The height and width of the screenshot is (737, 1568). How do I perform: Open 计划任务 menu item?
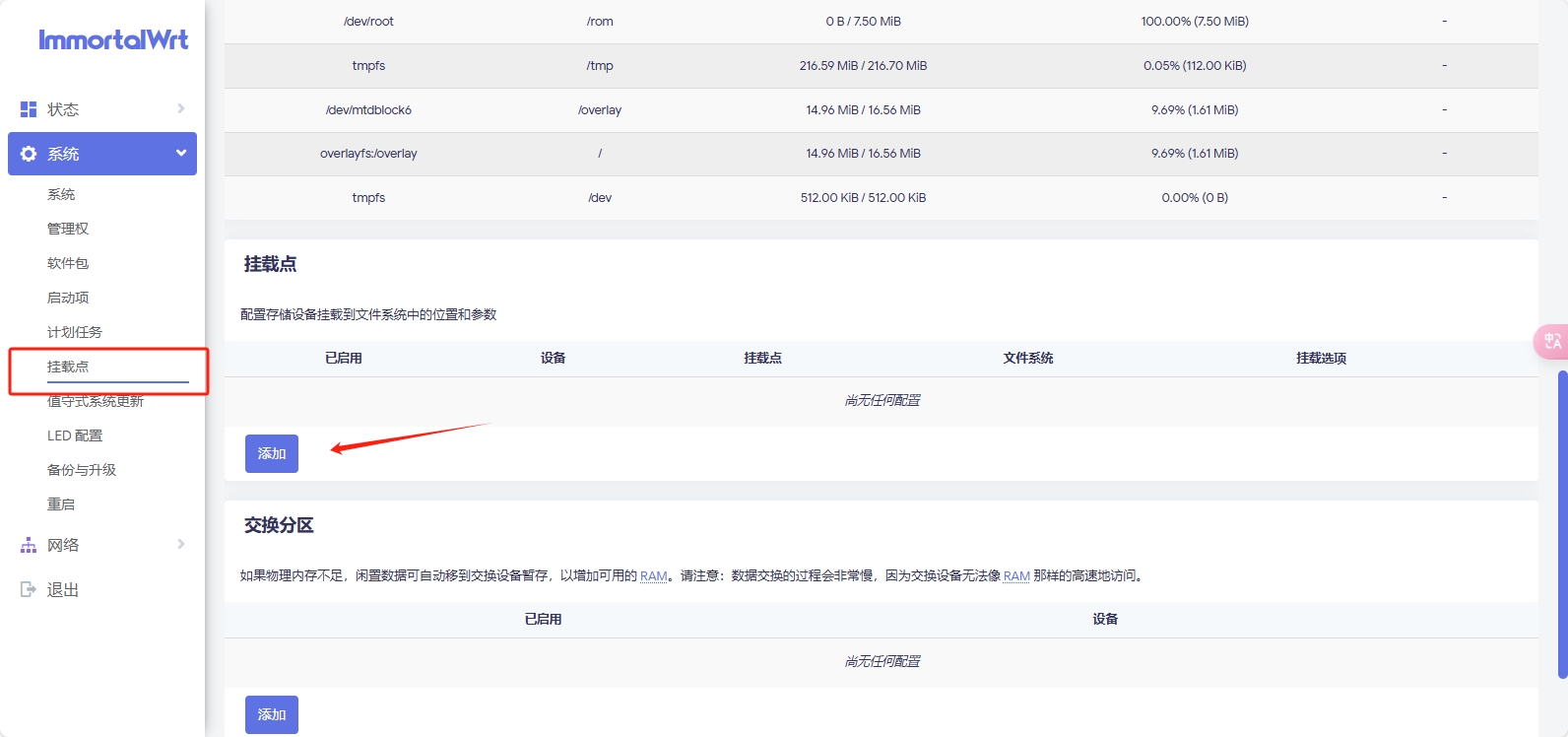point(75,332)
